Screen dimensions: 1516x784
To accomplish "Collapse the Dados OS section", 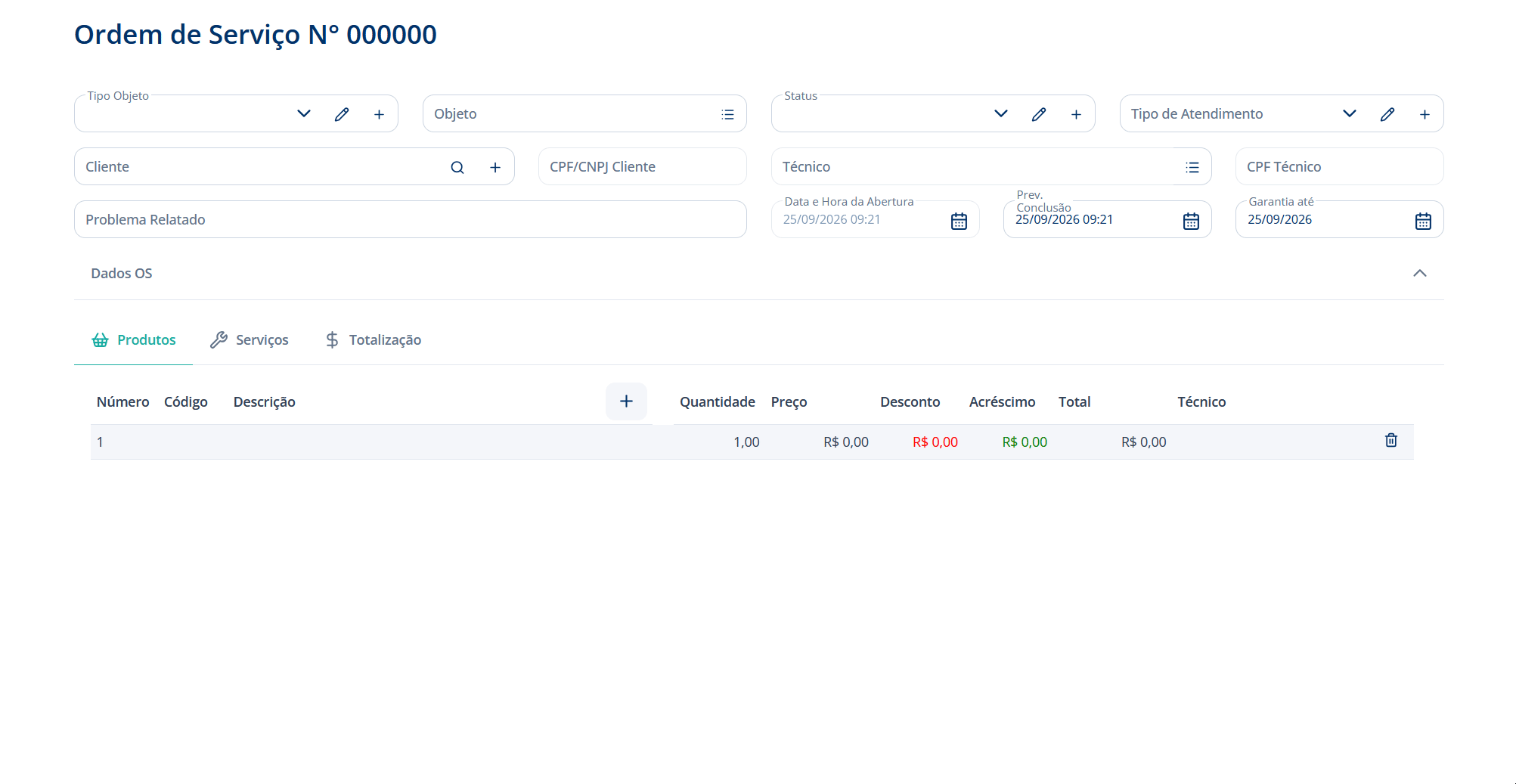I will pyautogui.click(x=1420, y=273).
